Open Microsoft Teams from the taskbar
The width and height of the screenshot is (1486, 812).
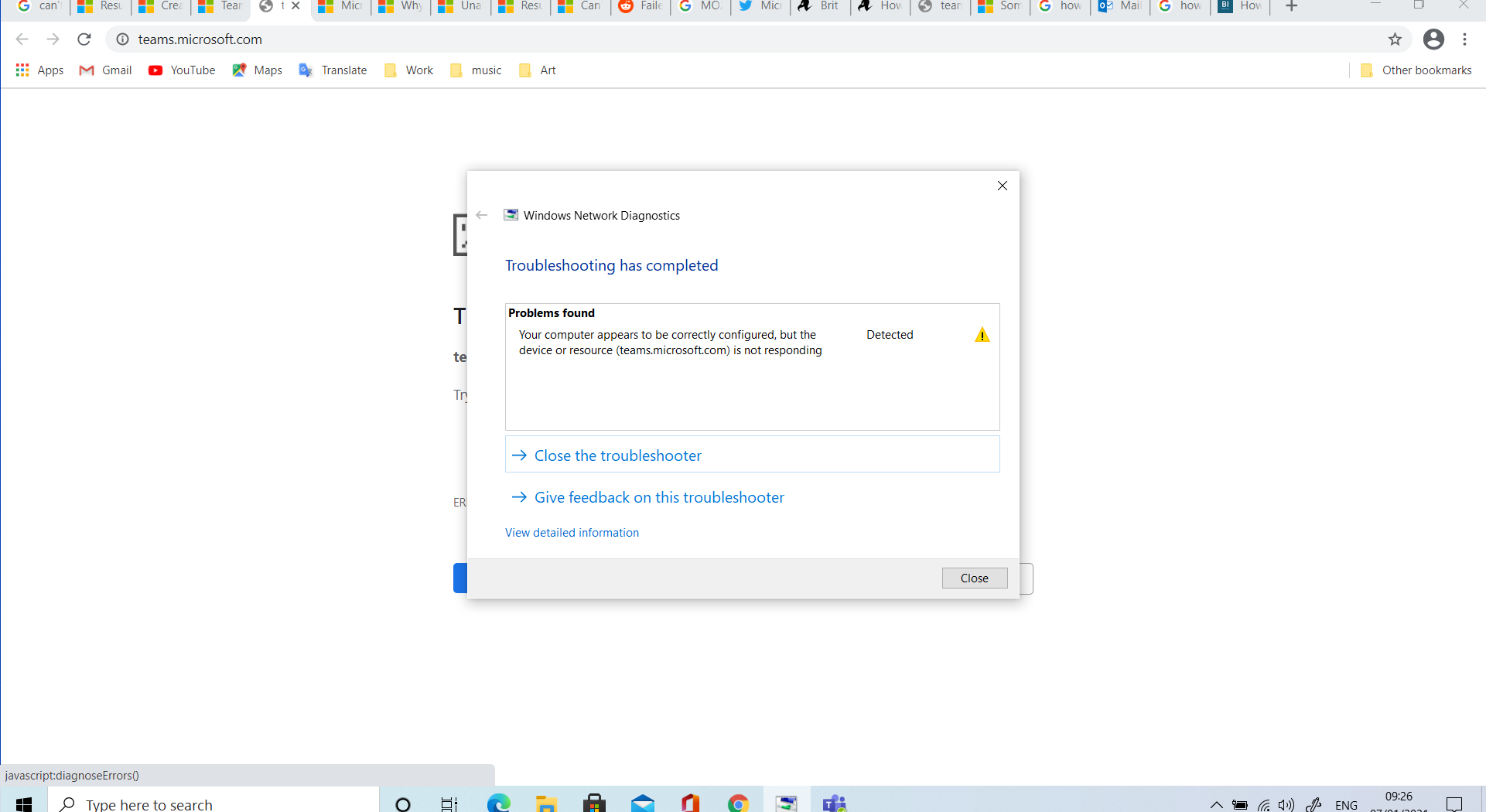pos(835,804)
